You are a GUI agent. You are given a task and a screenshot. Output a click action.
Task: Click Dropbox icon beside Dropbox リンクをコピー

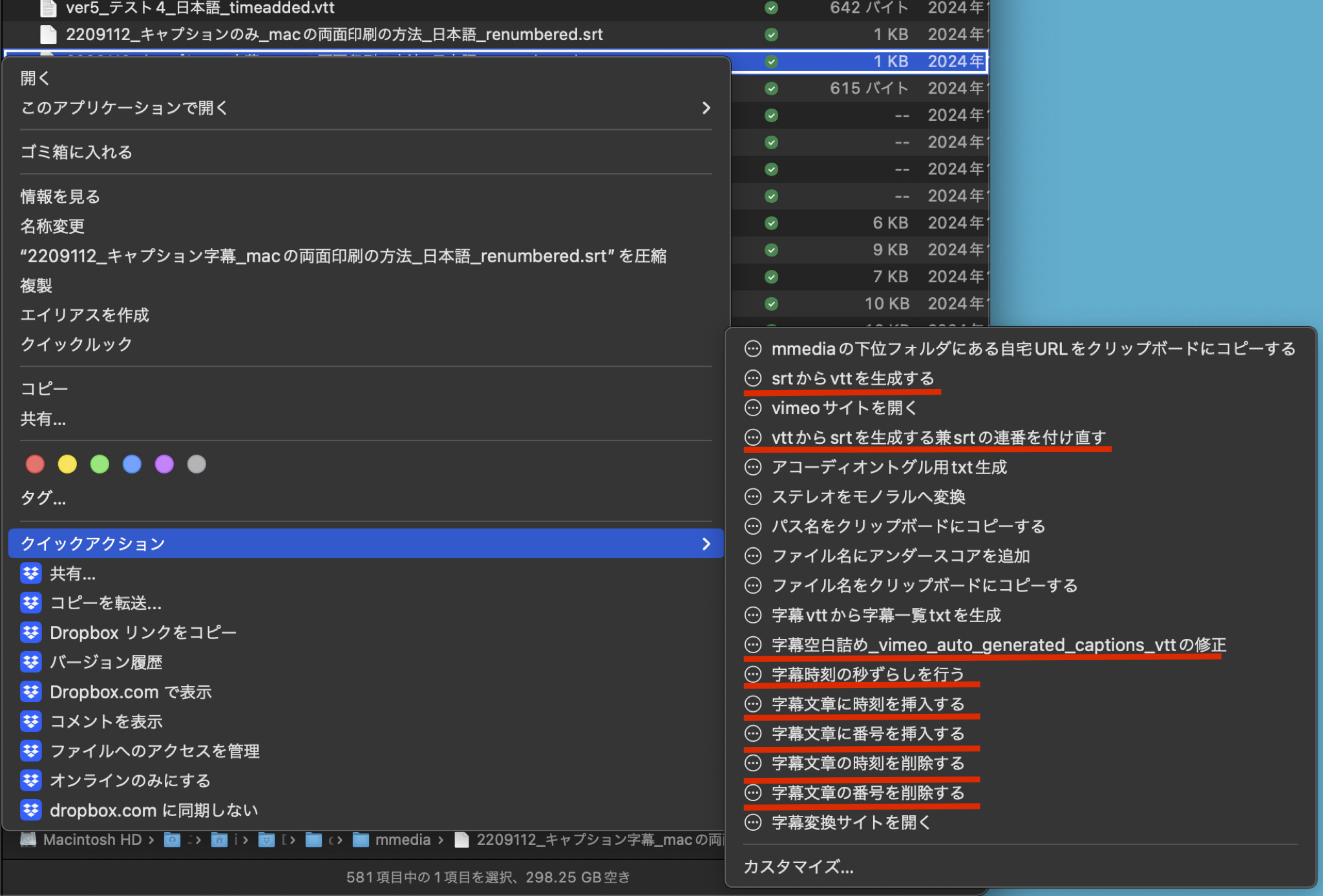pyautogui.click(x=30, y=632)
